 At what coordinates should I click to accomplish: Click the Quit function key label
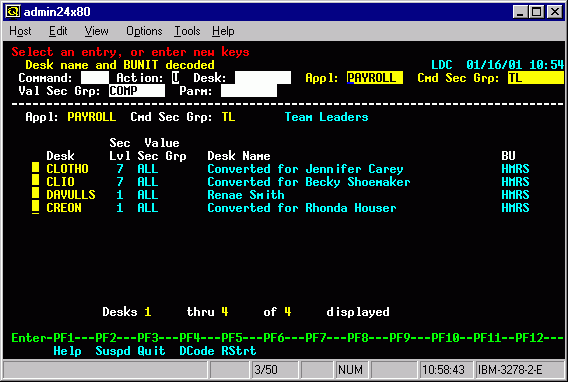pos(151,351)
